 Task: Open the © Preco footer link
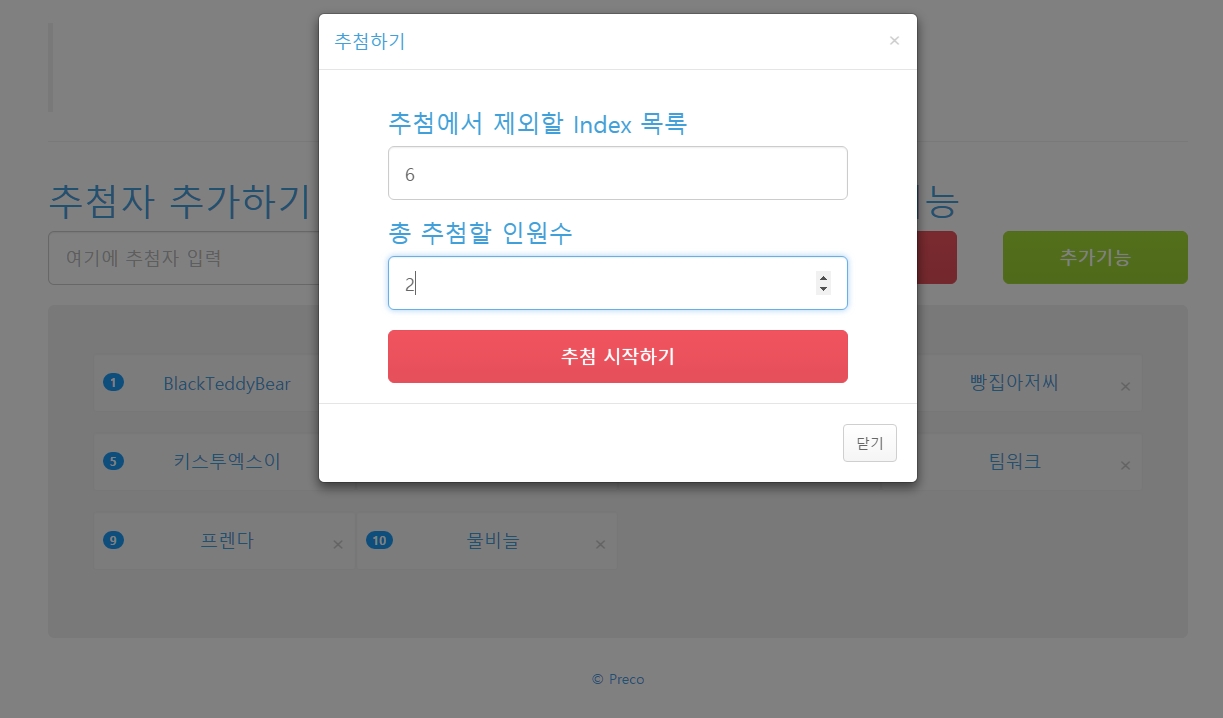[618, 679]
